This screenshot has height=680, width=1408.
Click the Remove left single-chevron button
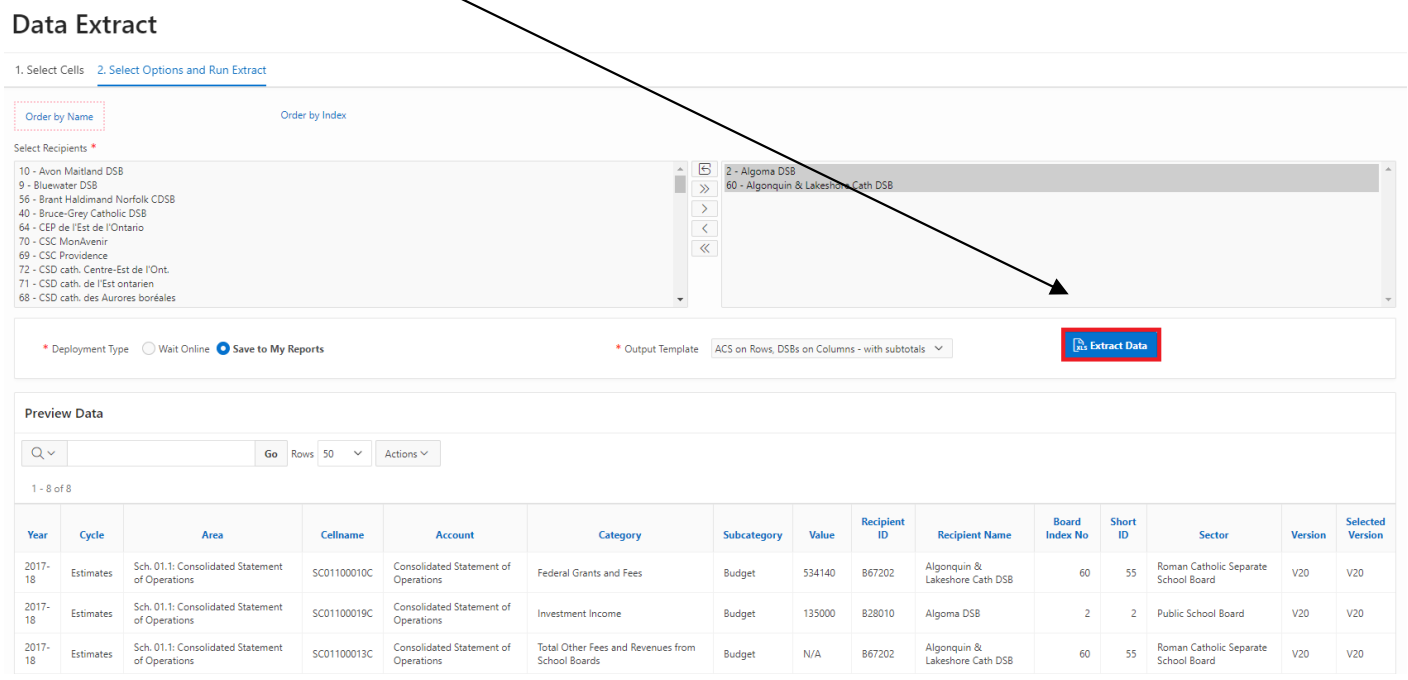[x=704, y=229]
